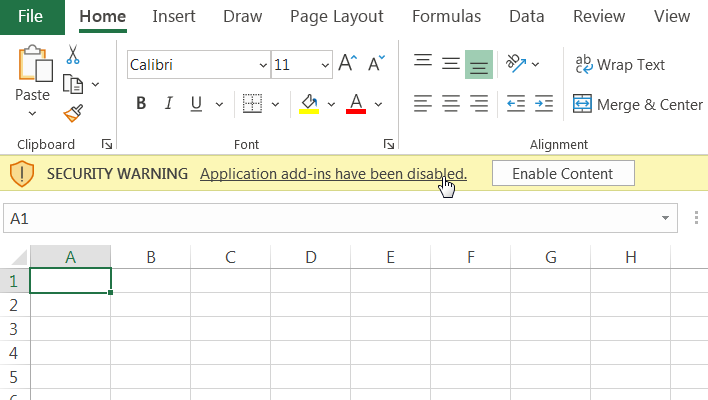Apply the yellow fill color swatch
The height and width of the screenshot is (400, 708).
(x=309, y=103)
